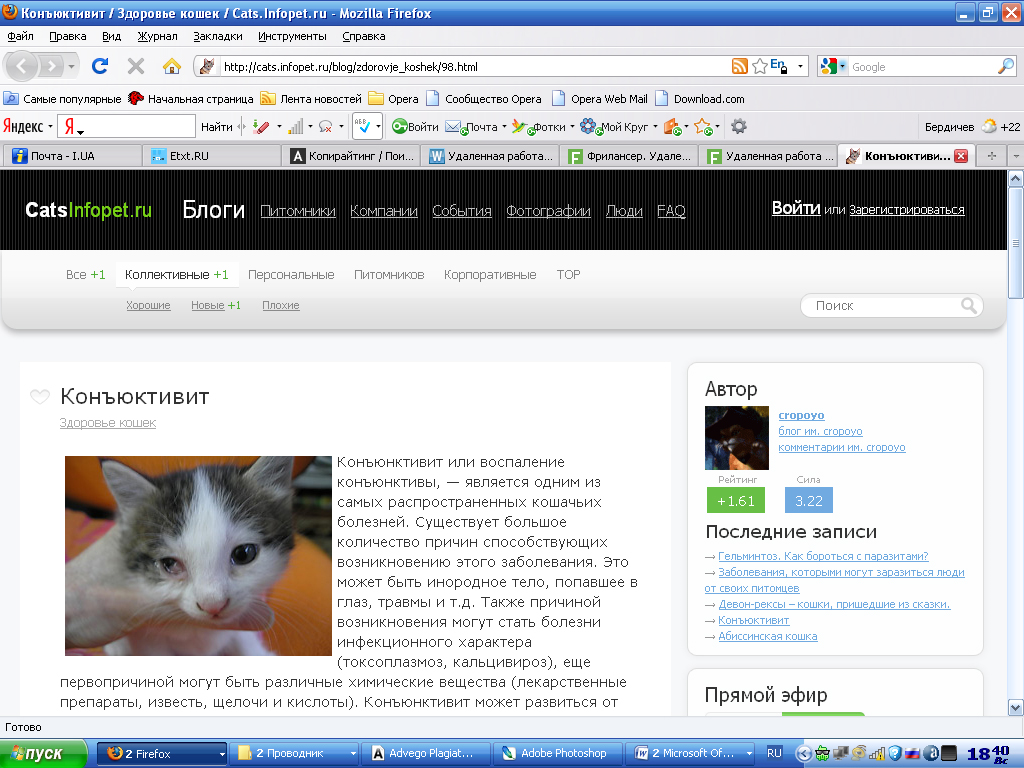Click the kitten article photo
The image size is (1024, 768).
click(198, 556)
